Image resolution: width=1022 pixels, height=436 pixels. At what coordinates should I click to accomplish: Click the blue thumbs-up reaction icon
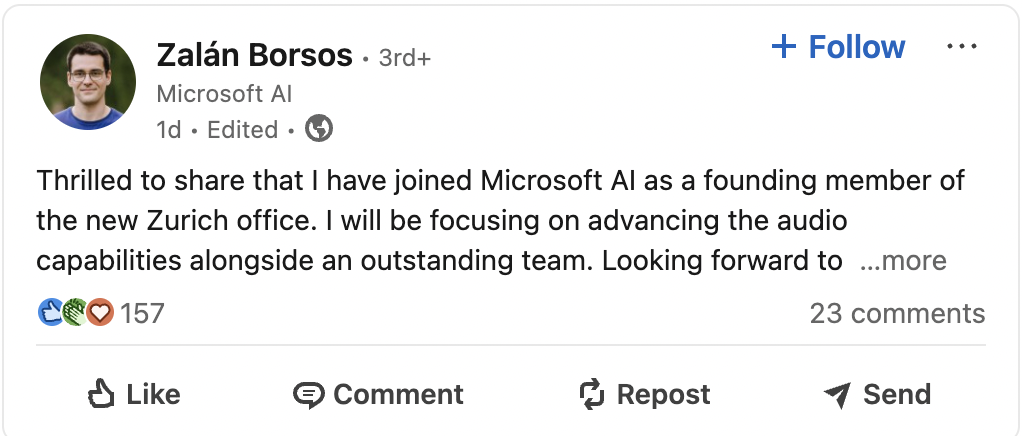51,313
